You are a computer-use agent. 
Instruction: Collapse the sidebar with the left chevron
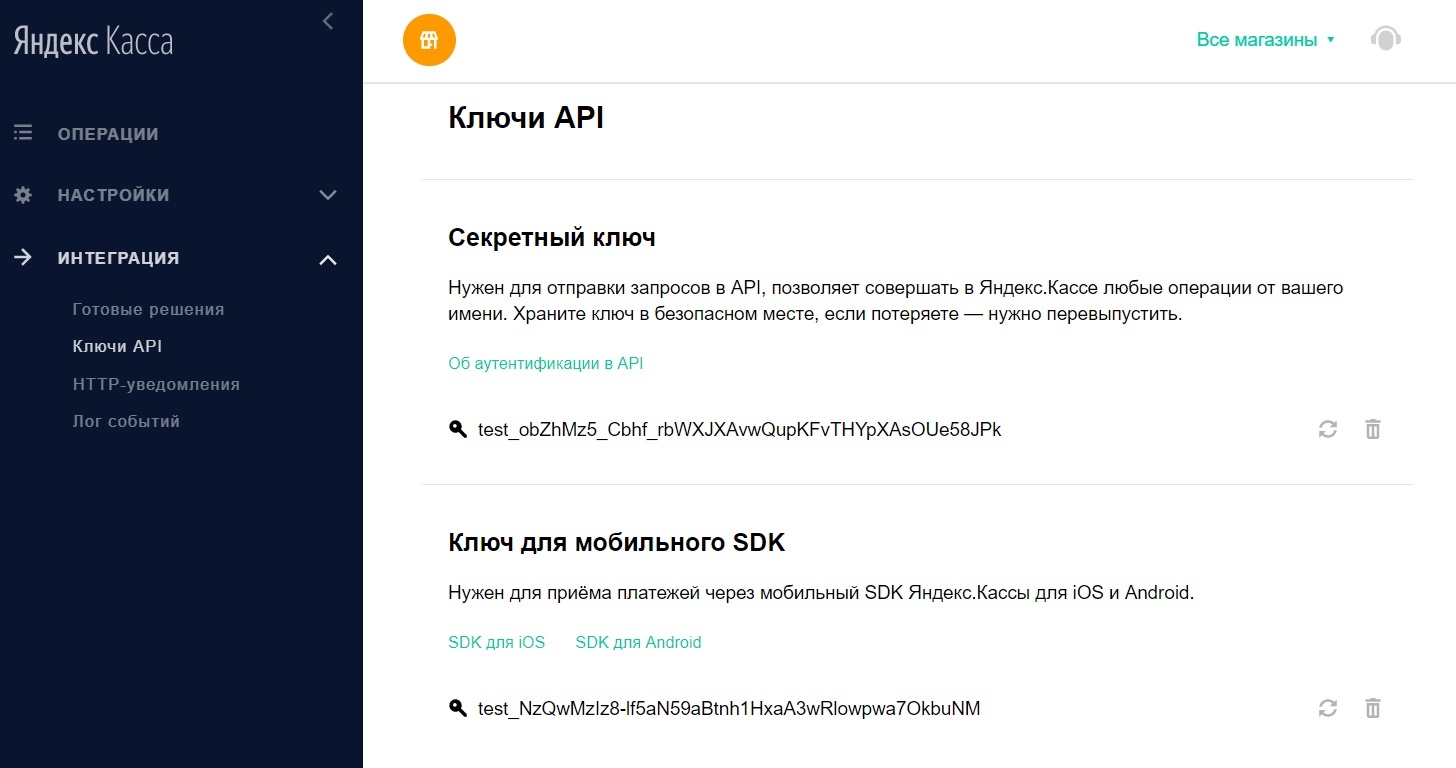coord(328,20)
